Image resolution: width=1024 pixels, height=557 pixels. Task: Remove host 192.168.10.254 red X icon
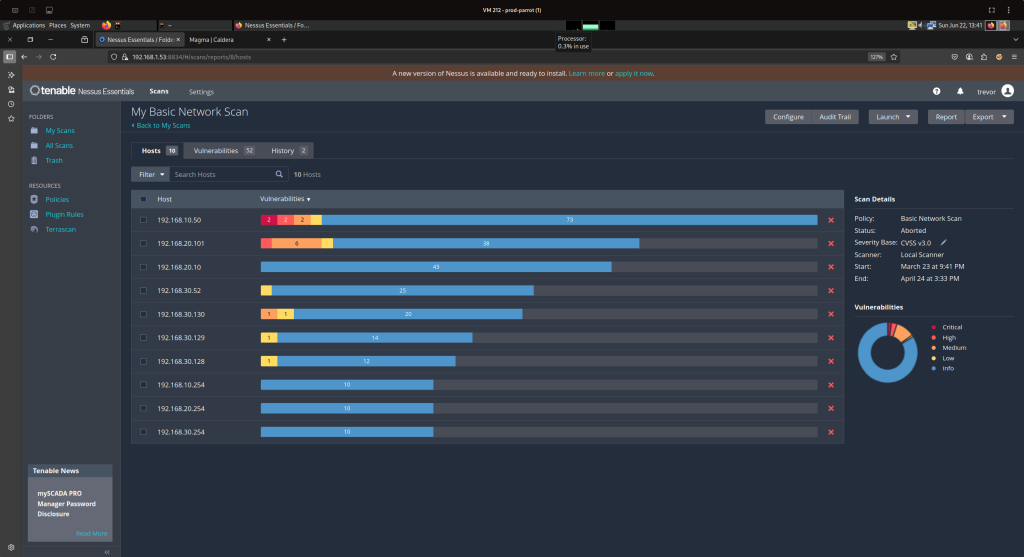tap(831, 385)
